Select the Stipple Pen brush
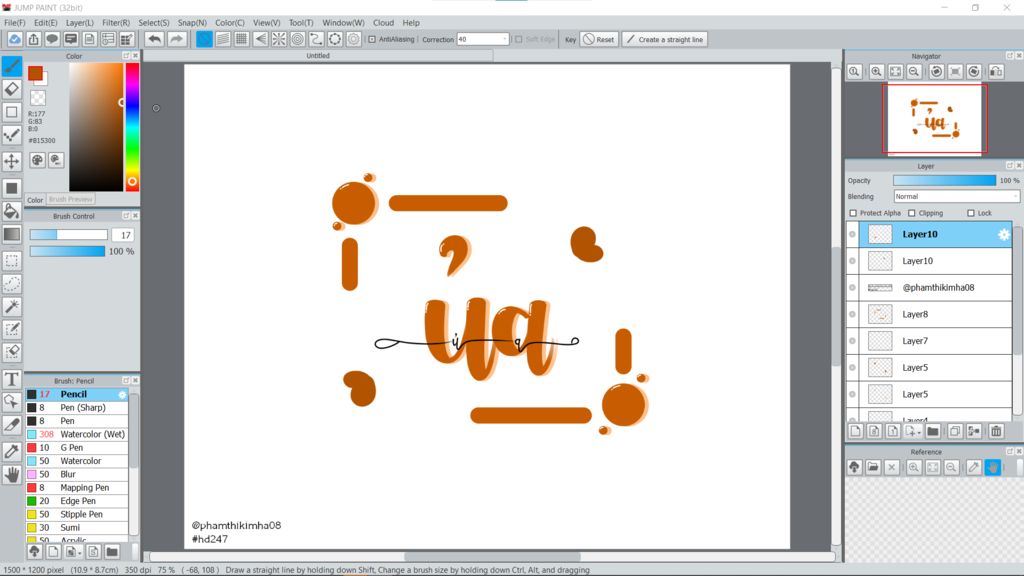 77,514
